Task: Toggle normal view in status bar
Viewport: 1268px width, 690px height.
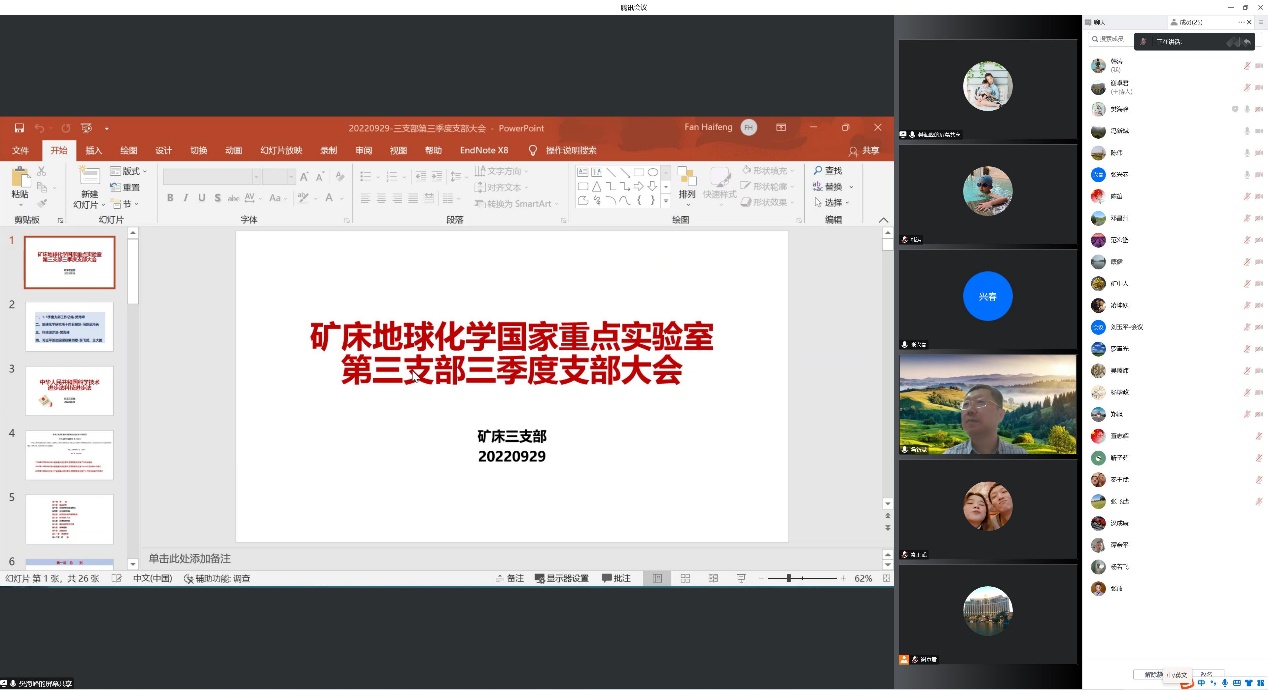Action: (x=657, y=578)
